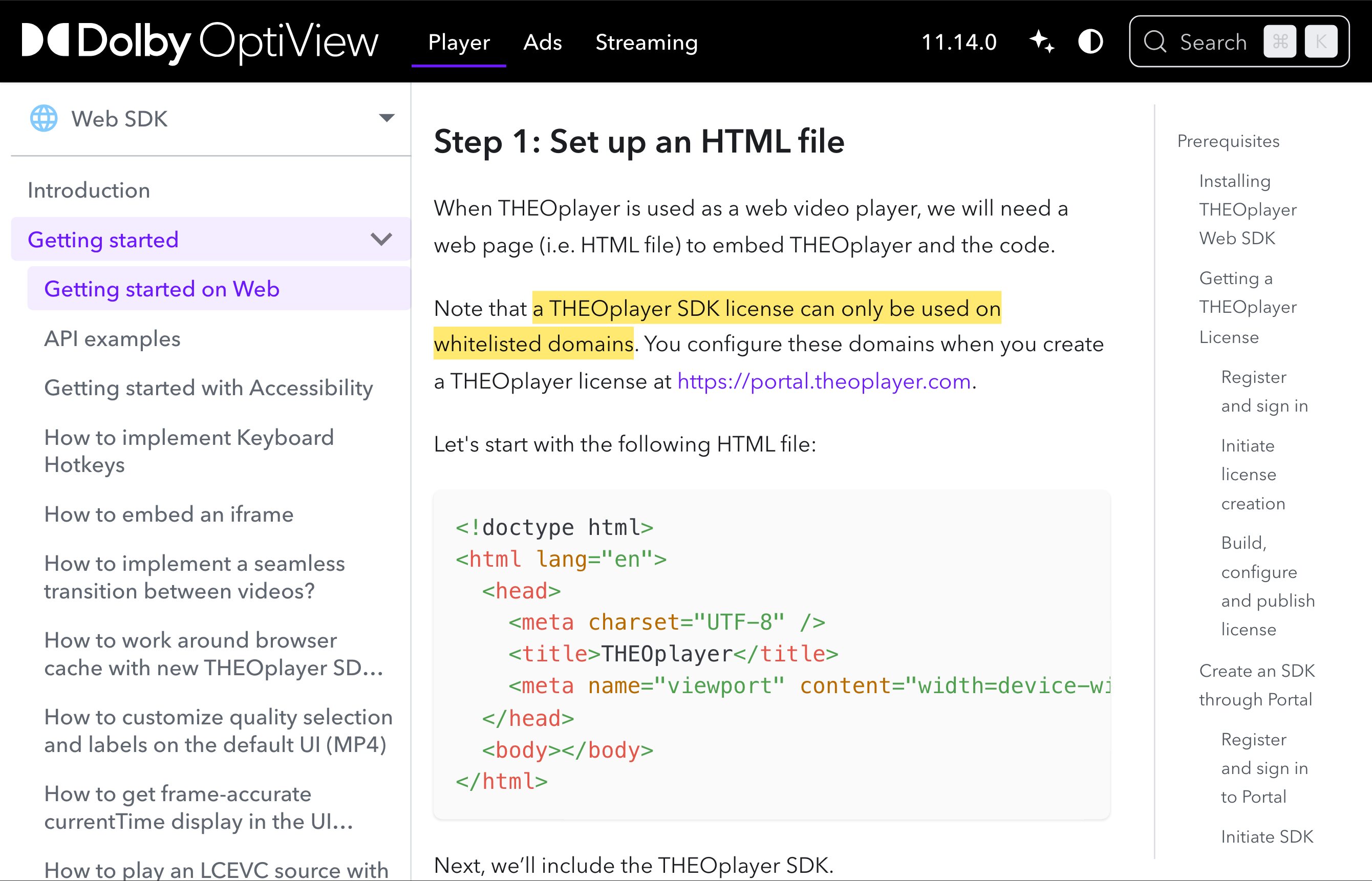Open the Web SDK platform dropdown
This screenshot has width=1372, height=881.
tap(211, 118)
